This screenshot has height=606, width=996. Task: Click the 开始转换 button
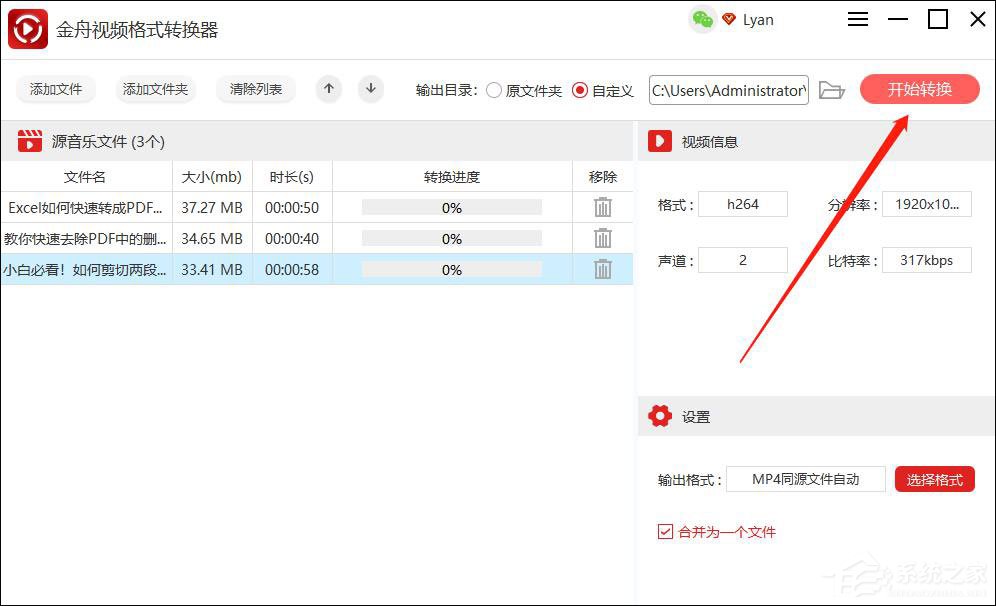[919, 89]
